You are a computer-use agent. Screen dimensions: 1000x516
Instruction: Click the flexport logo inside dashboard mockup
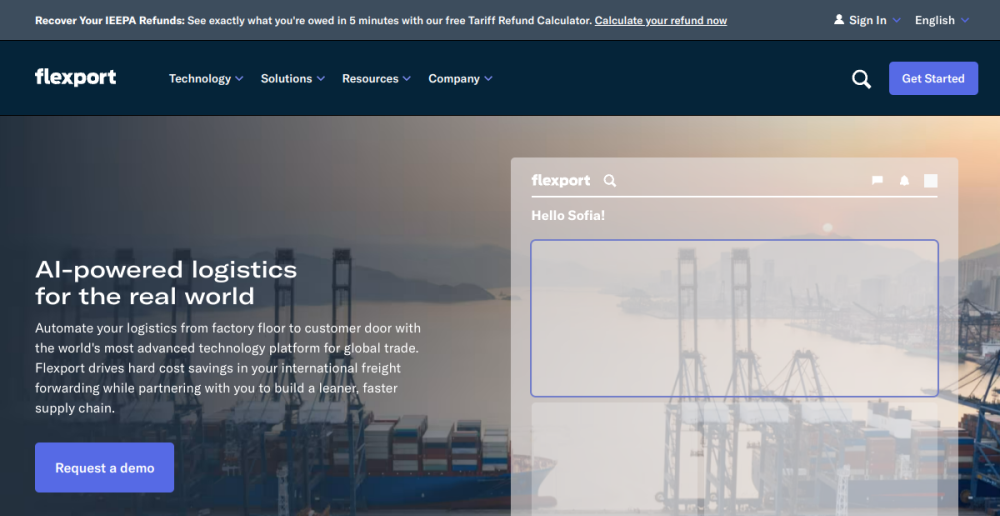point(561,181)
